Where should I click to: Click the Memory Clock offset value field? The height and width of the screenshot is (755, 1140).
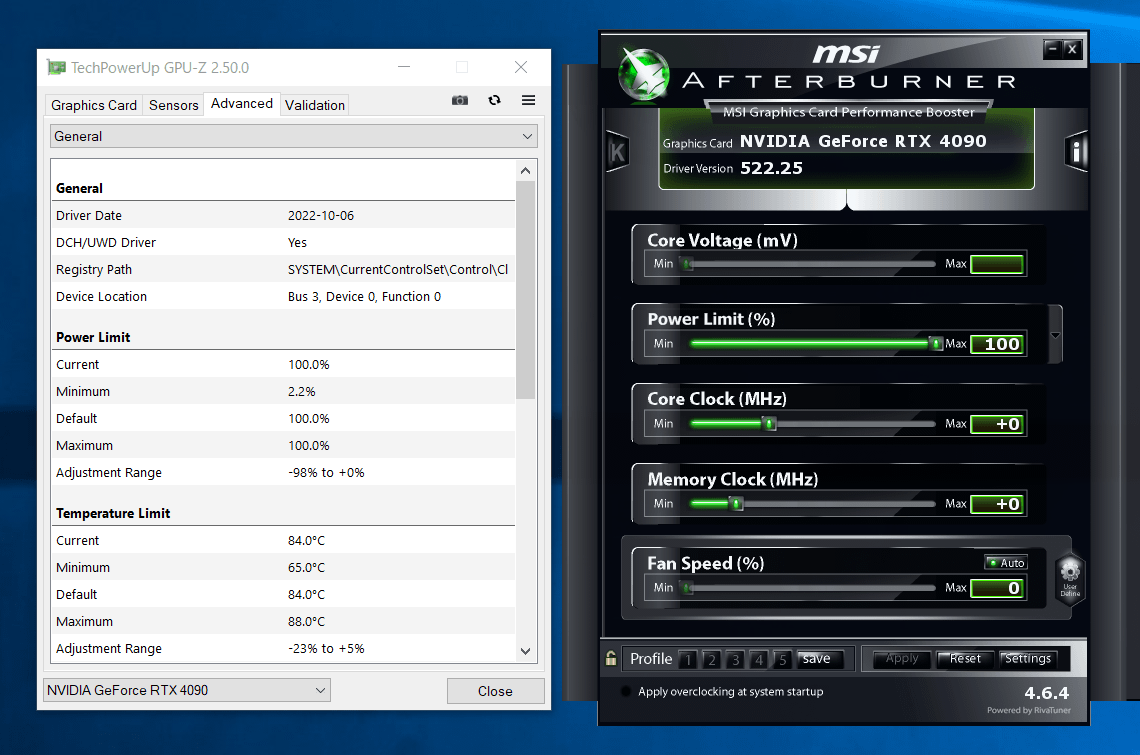[x=997, y=504]
